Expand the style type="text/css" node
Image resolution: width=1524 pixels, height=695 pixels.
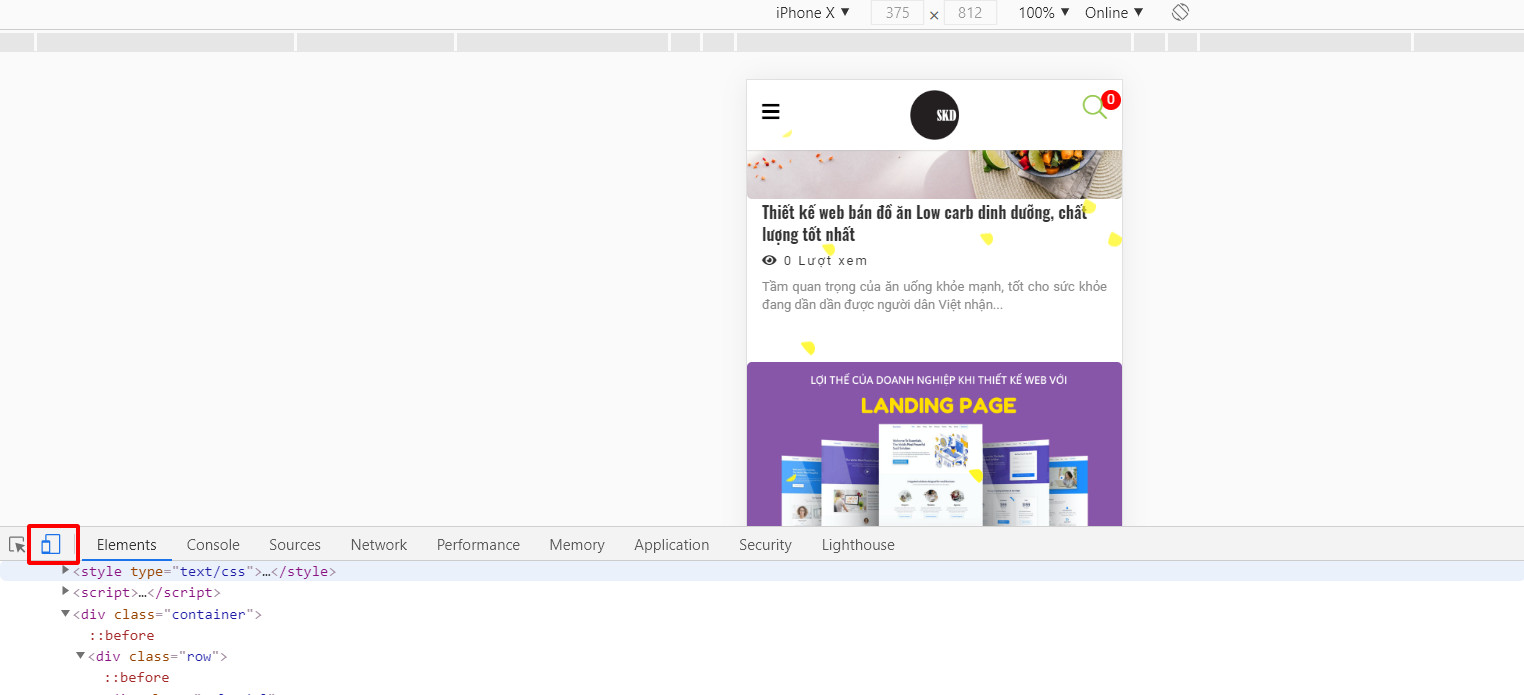(66, 570)
